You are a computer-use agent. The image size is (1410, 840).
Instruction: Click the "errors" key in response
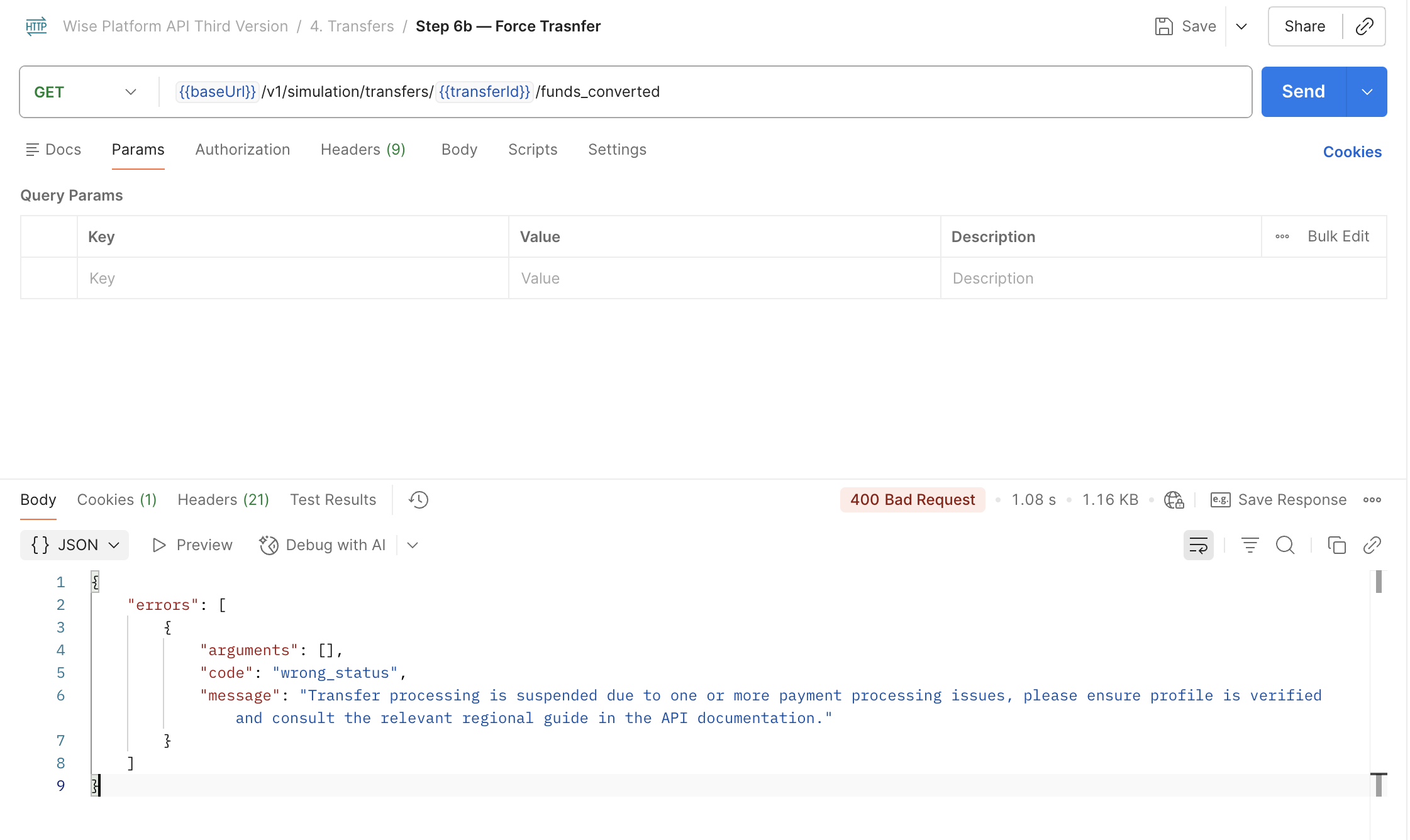point(163,605)
